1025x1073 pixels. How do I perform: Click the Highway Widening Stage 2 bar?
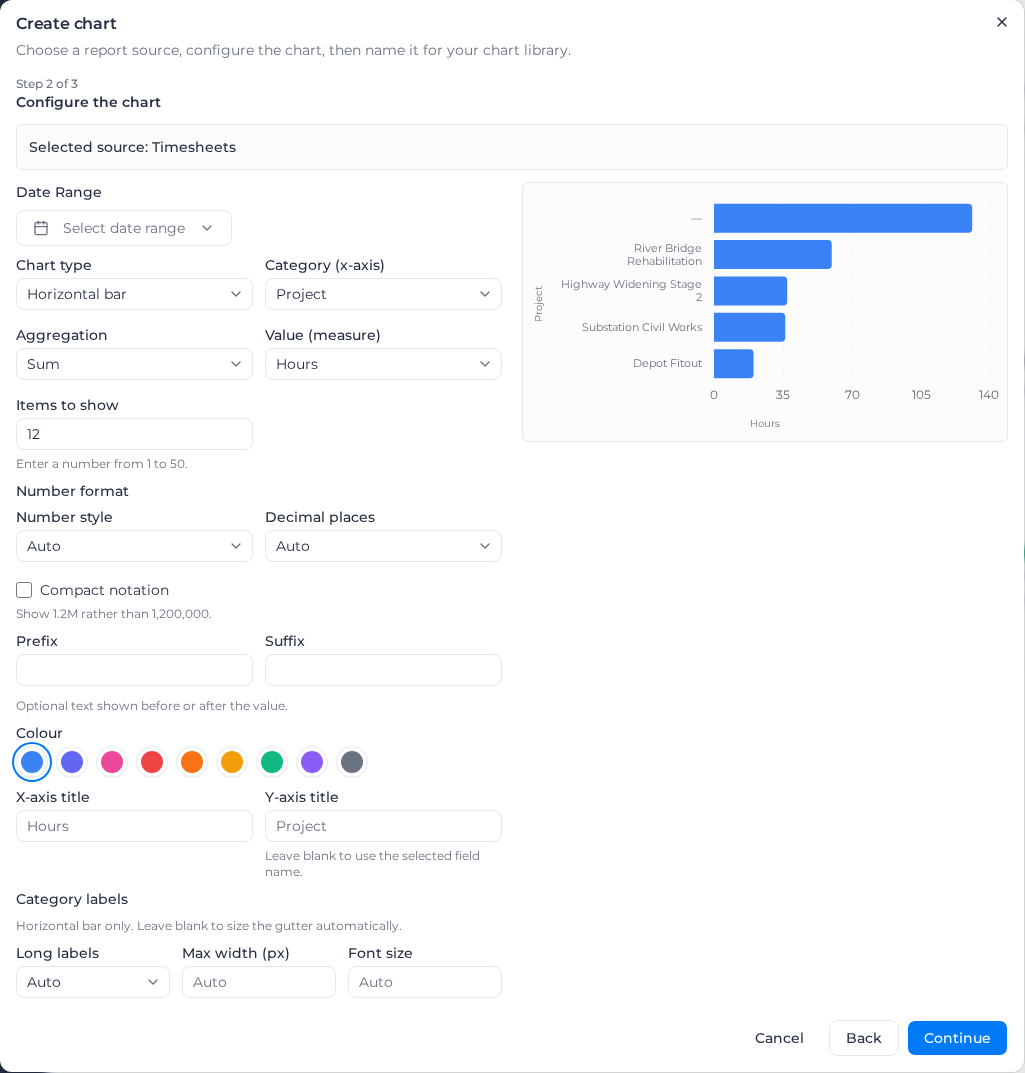coord(751,291)
